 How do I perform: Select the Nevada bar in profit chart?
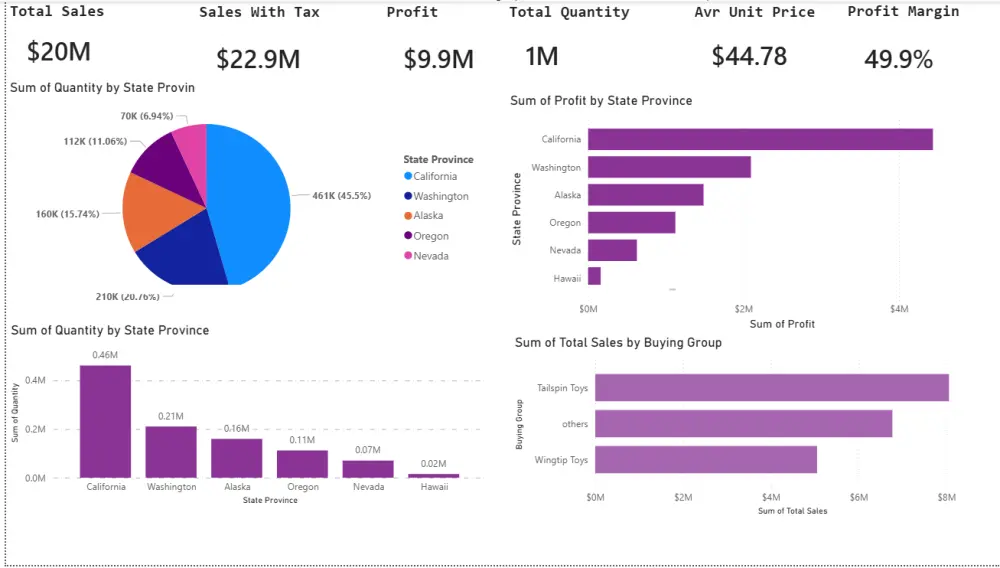612,250
